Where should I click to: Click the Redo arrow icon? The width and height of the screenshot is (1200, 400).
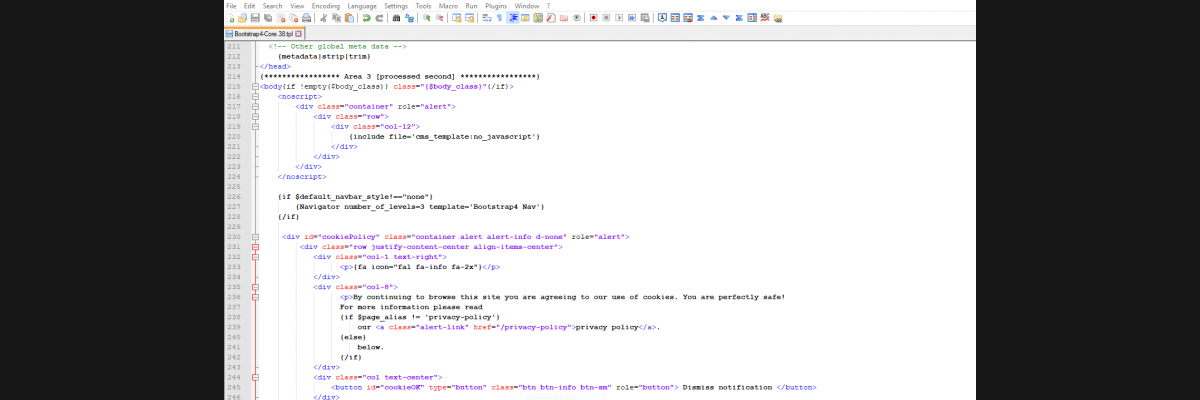click(379, 18)
